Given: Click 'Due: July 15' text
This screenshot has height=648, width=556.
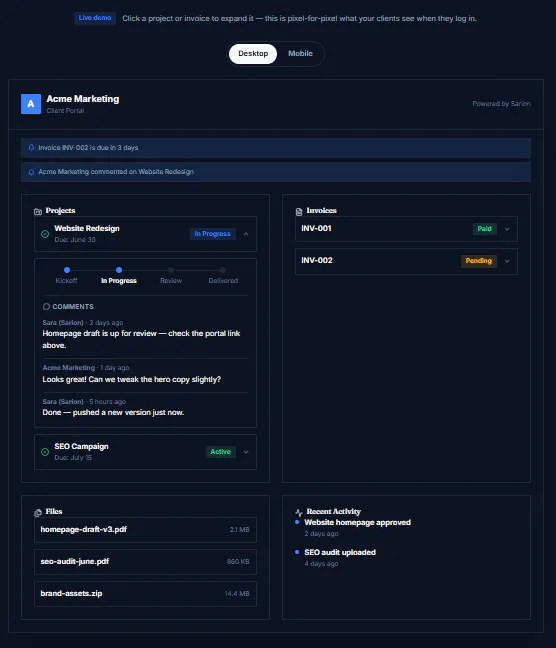Looking at the screenshot, I should click(73, 457).
